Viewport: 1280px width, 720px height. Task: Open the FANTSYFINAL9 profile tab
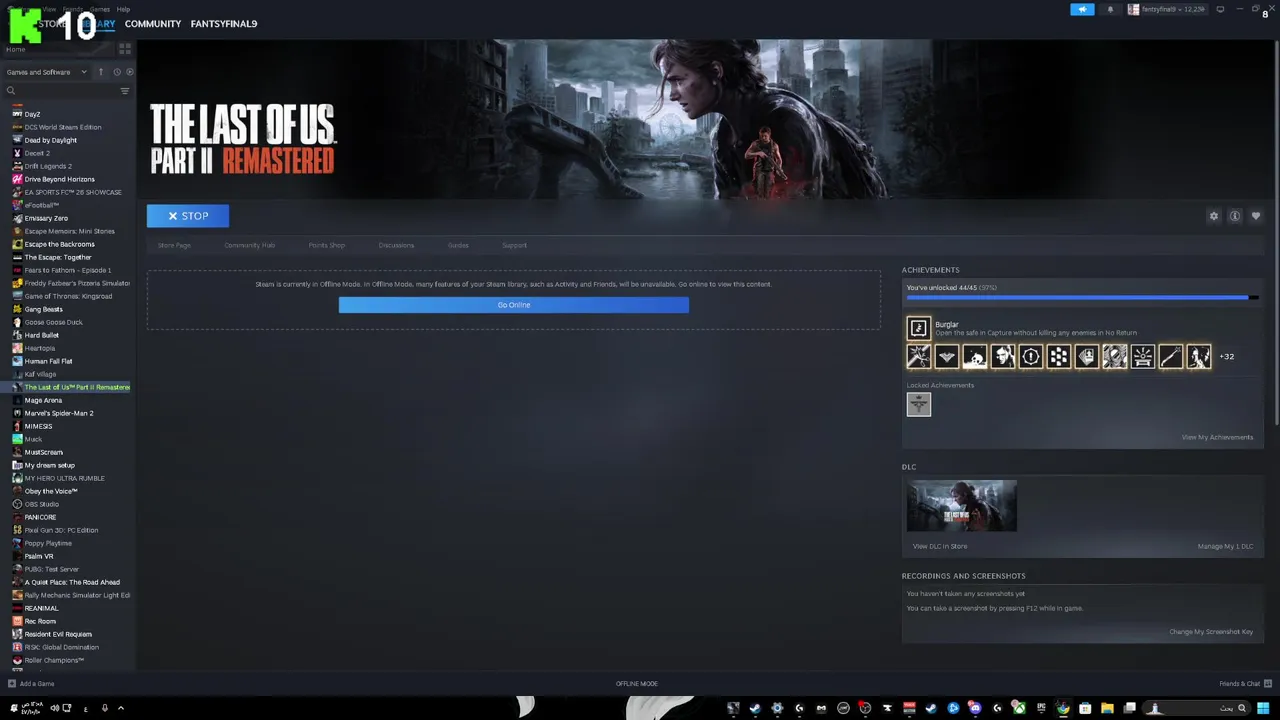(x=224, y=23)
